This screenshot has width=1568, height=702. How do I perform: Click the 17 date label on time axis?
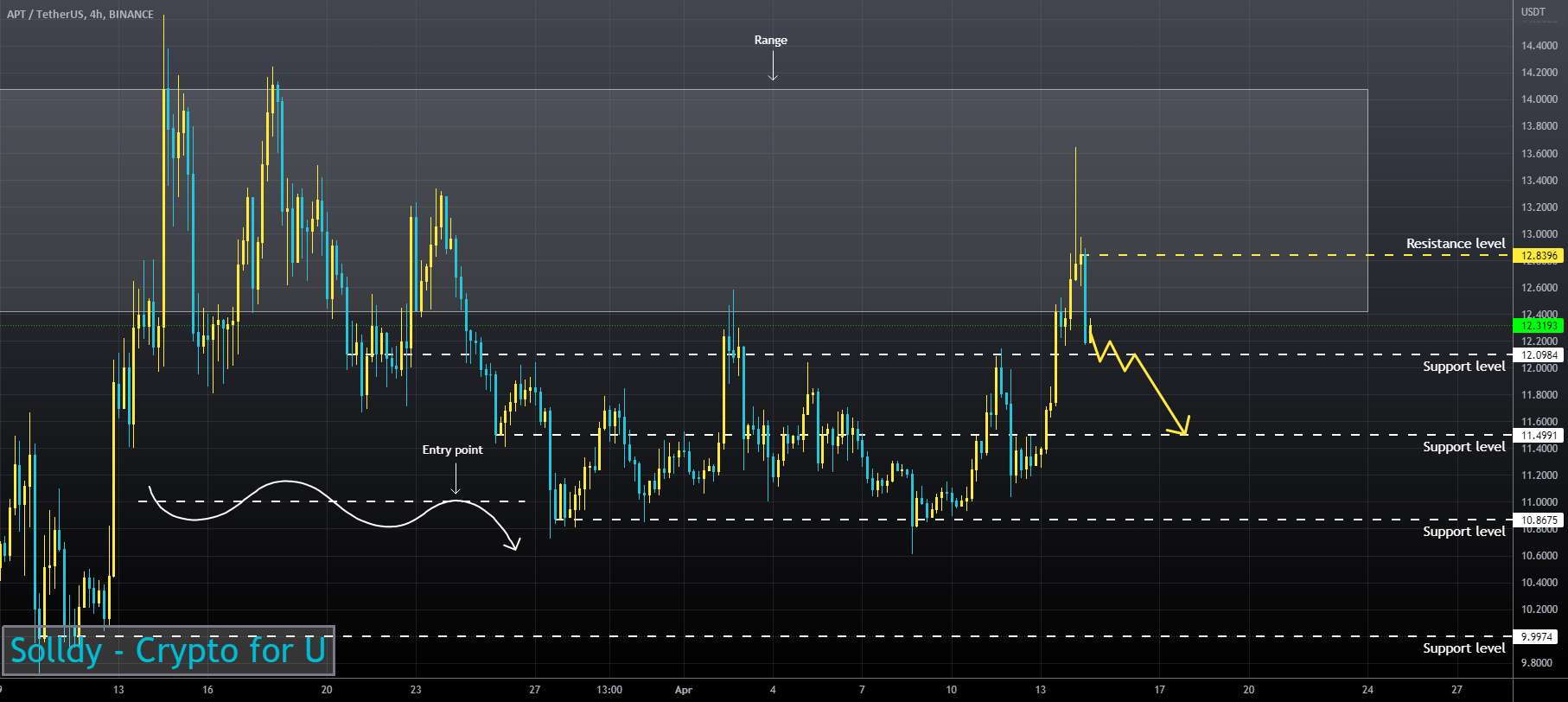tap(1159, 690)
